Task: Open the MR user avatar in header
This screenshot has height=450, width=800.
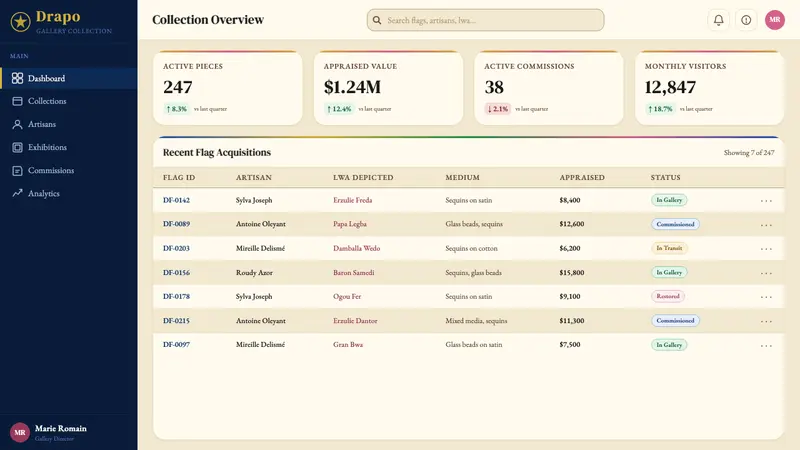Action: click(x=774, y=20)
